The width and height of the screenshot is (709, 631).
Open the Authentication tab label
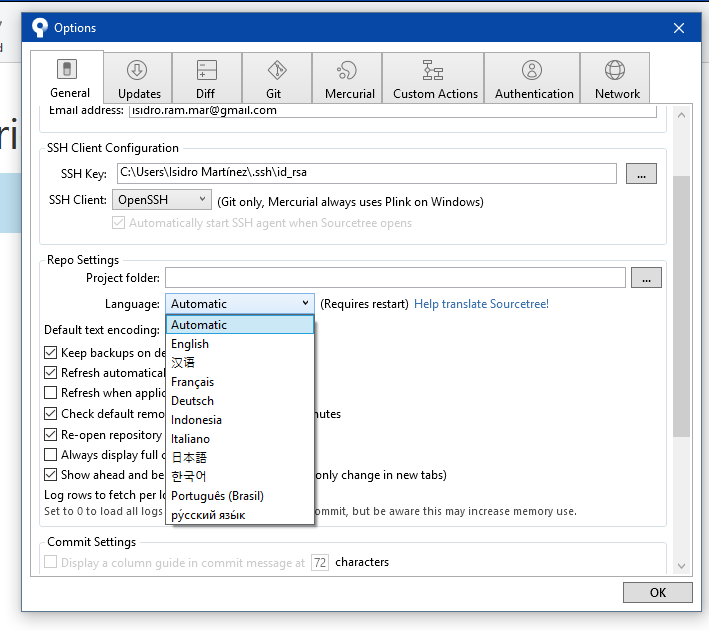pyautogui.click(x=534, y=94)
